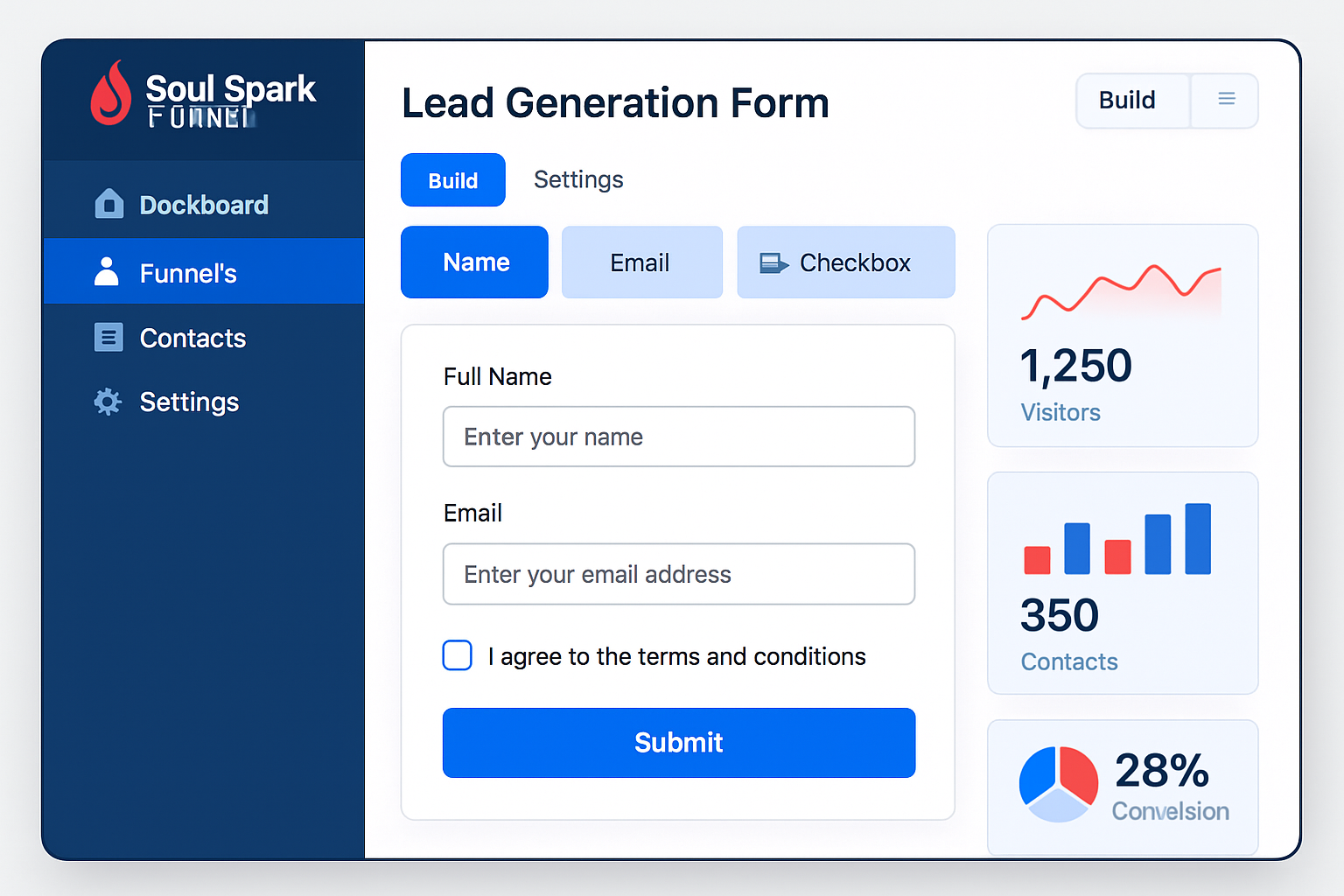Click the contacts bar chart

pyautogui.click(x=1117, y=539)
